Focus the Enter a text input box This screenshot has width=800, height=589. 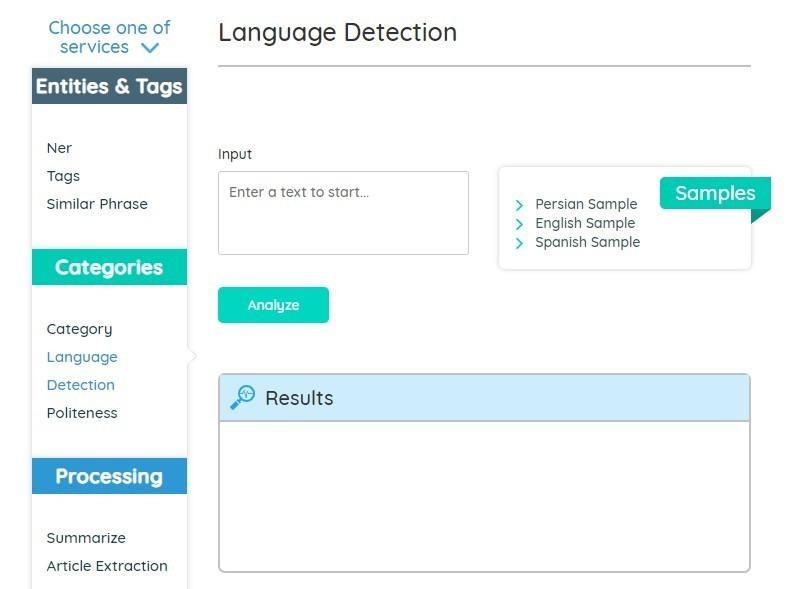343,212
